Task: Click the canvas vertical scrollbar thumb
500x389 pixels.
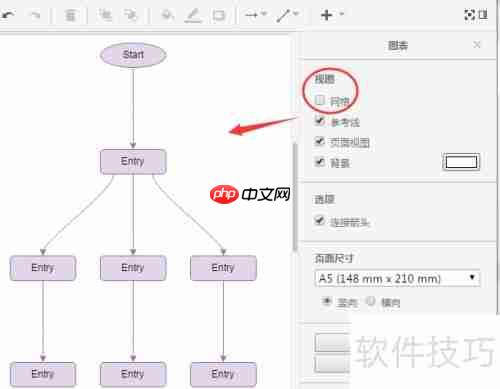Action: (295, 197)
